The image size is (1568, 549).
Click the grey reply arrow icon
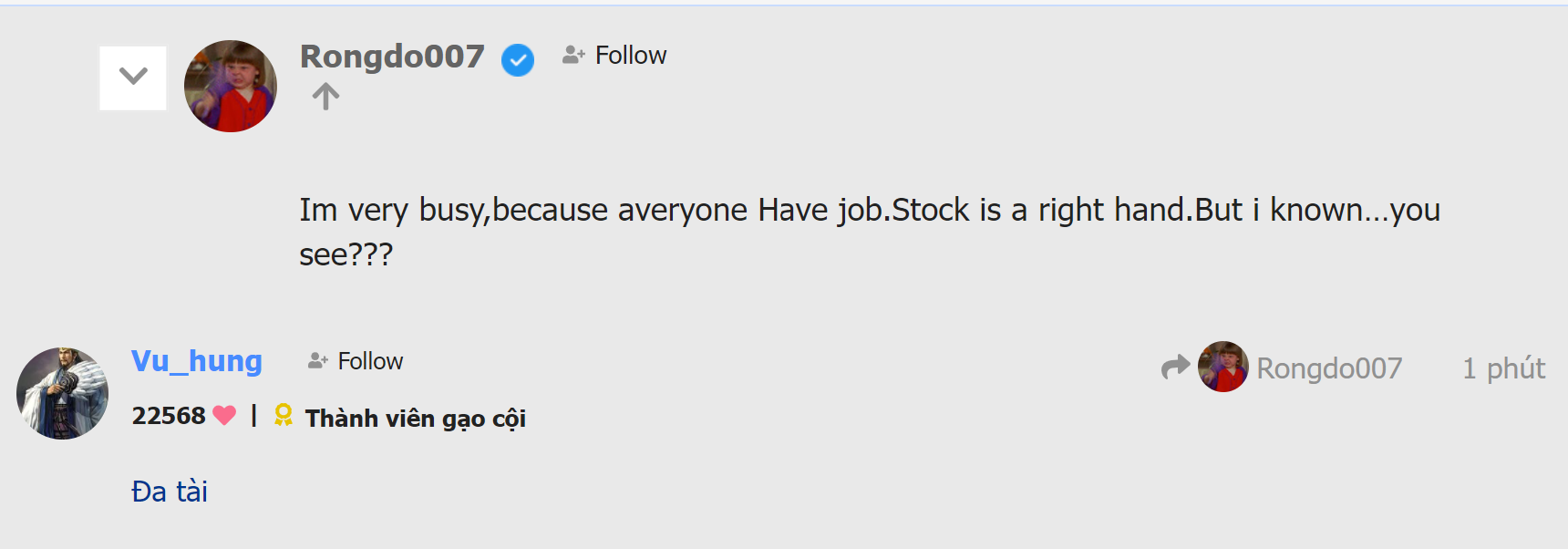pyautogui.click(x=1175, y=367)
